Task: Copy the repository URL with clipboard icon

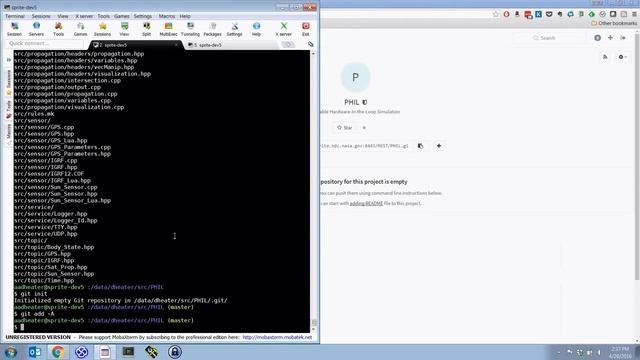Action: 420,146
